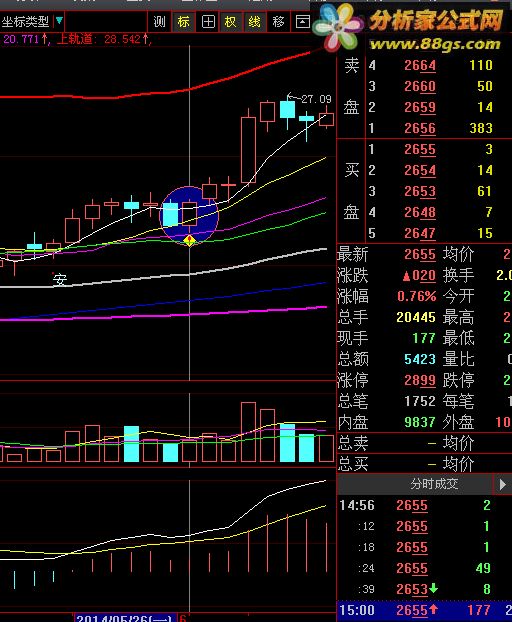Image resolution: width=512 pixels, height=622 pixels.
Task: Click the 2014/05/26 date label
Action: click(x=125, y=618)
